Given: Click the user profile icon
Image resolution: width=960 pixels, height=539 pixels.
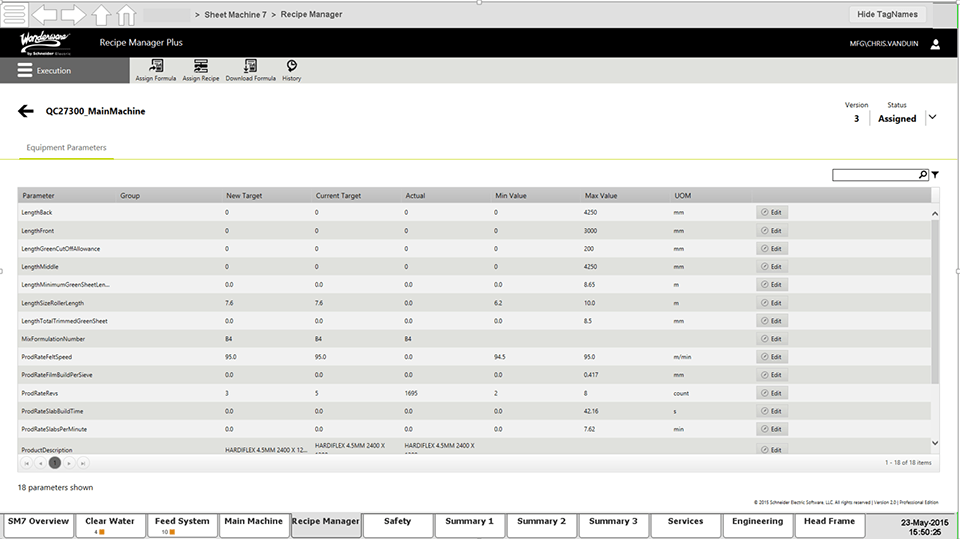Looking at the screenshot, I should point(935,44).
